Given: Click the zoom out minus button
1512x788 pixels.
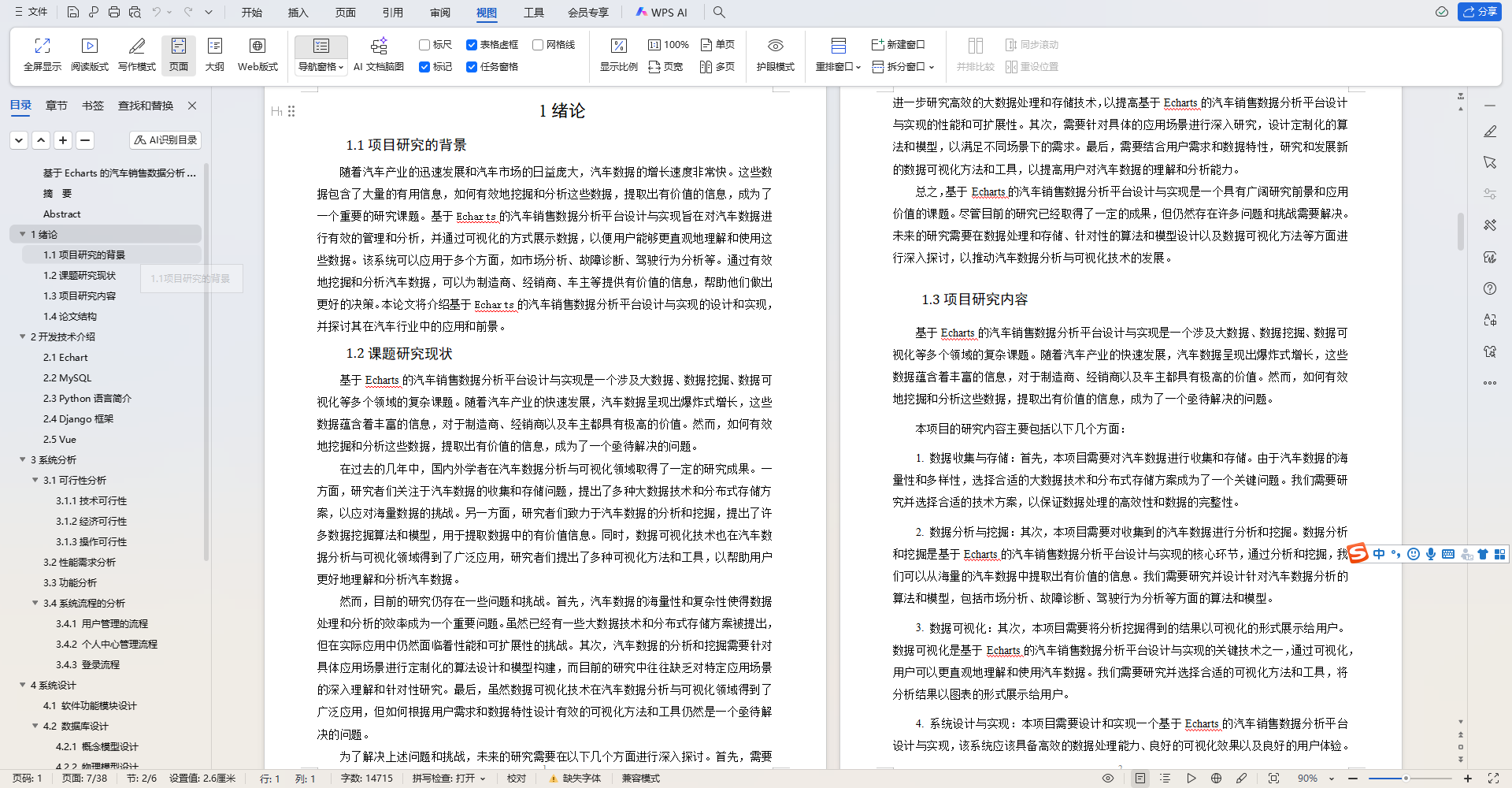Looking at the screenshot, I should tap(1353, 778).
